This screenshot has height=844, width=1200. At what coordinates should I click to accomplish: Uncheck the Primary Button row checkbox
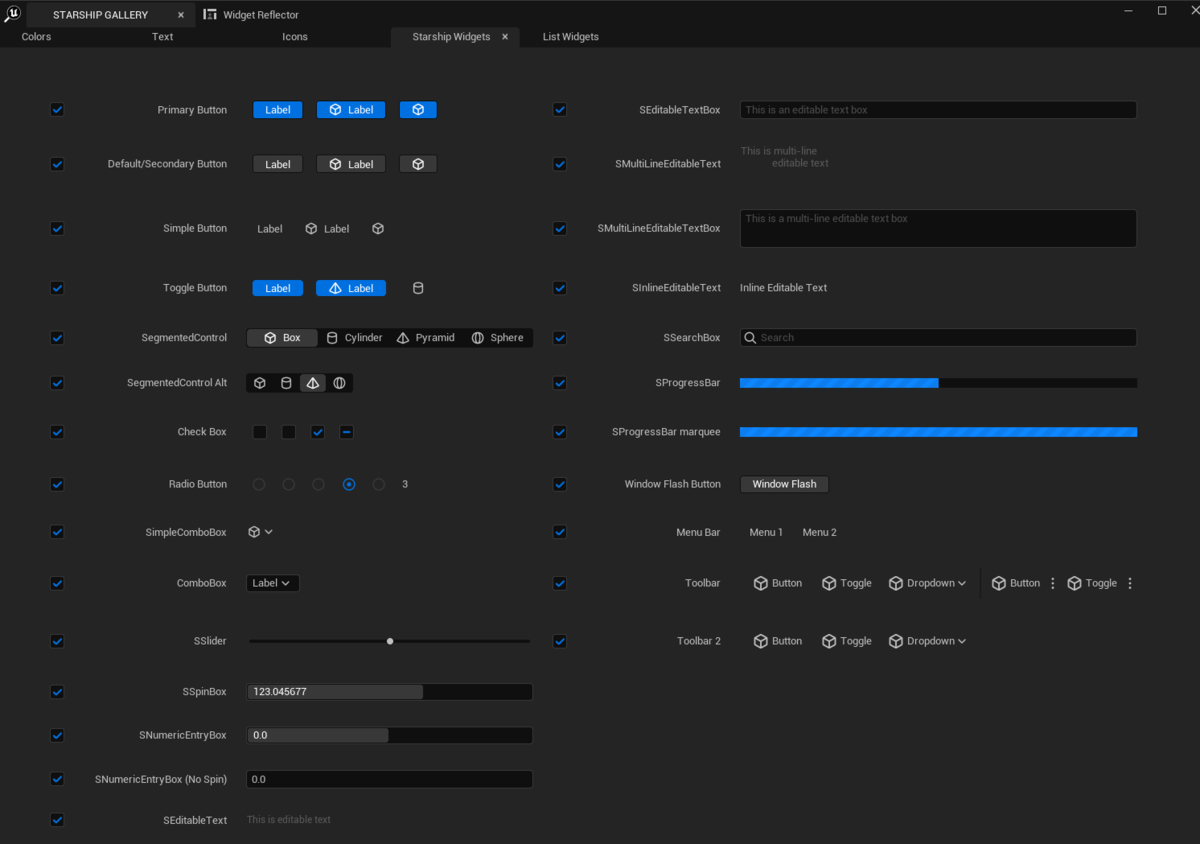coord(57,110)
